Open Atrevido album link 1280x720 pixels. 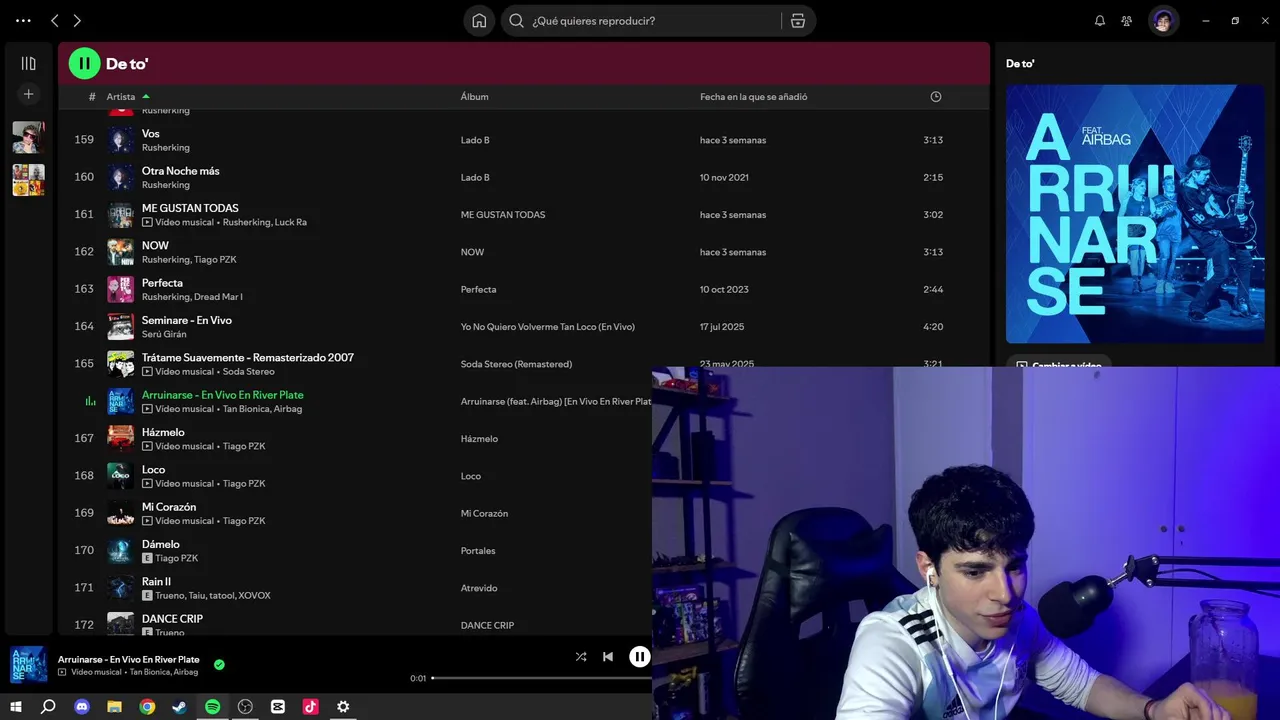pos(479,588)
